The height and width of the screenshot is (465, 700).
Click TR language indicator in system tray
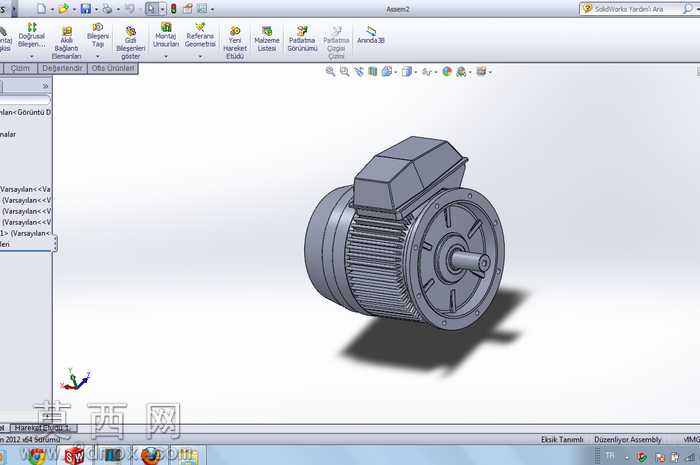click(609, 456)
